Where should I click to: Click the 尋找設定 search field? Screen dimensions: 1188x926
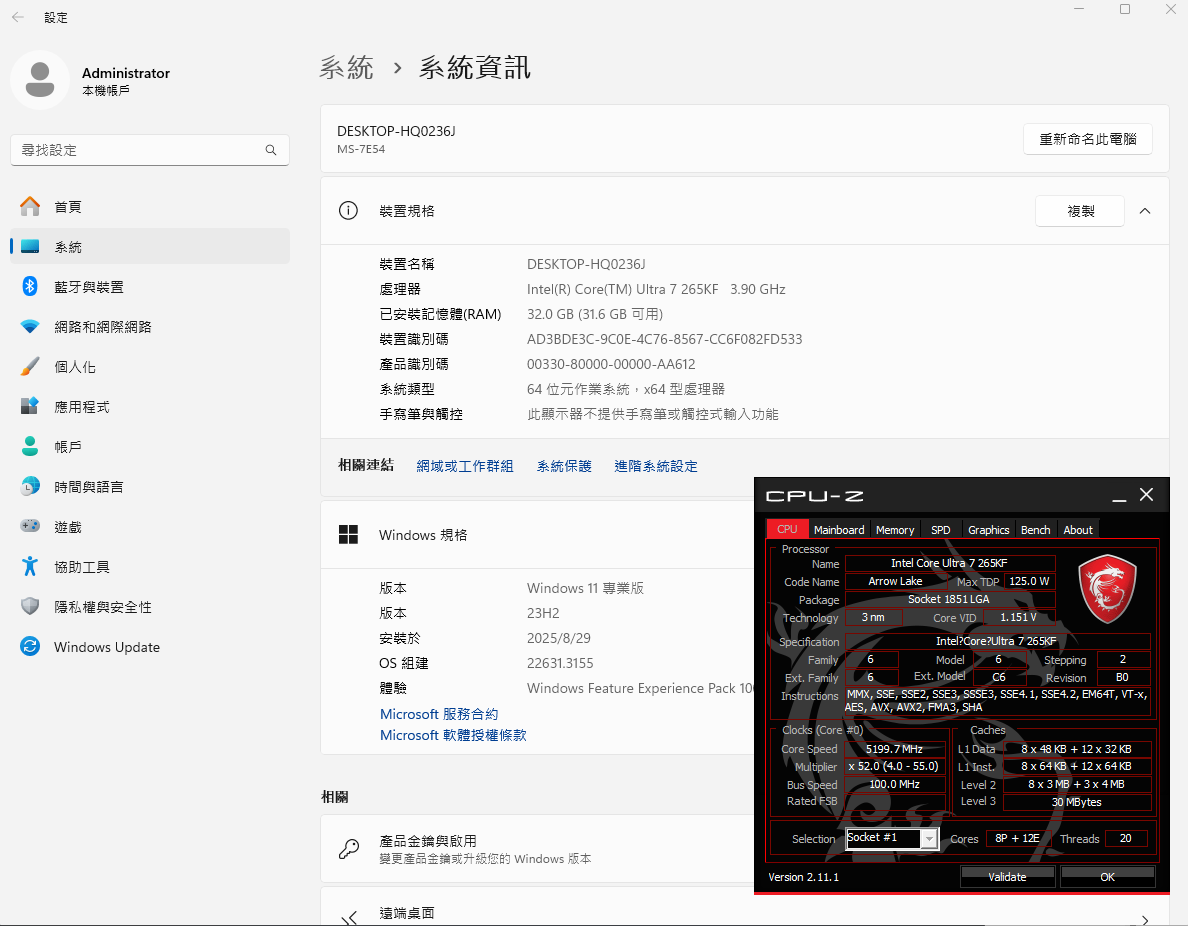(150, 150)
